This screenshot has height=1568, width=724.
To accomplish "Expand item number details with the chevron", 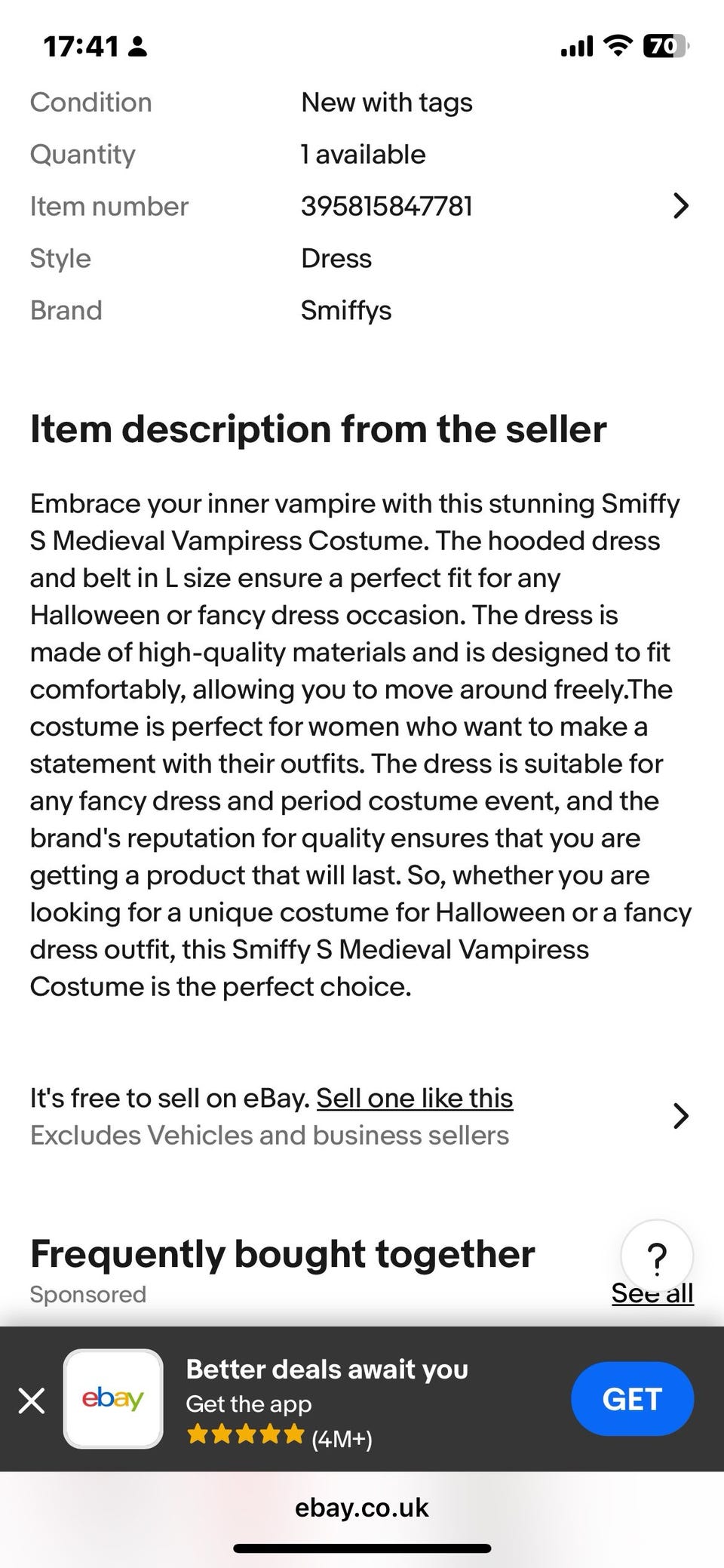I will 680,206.
